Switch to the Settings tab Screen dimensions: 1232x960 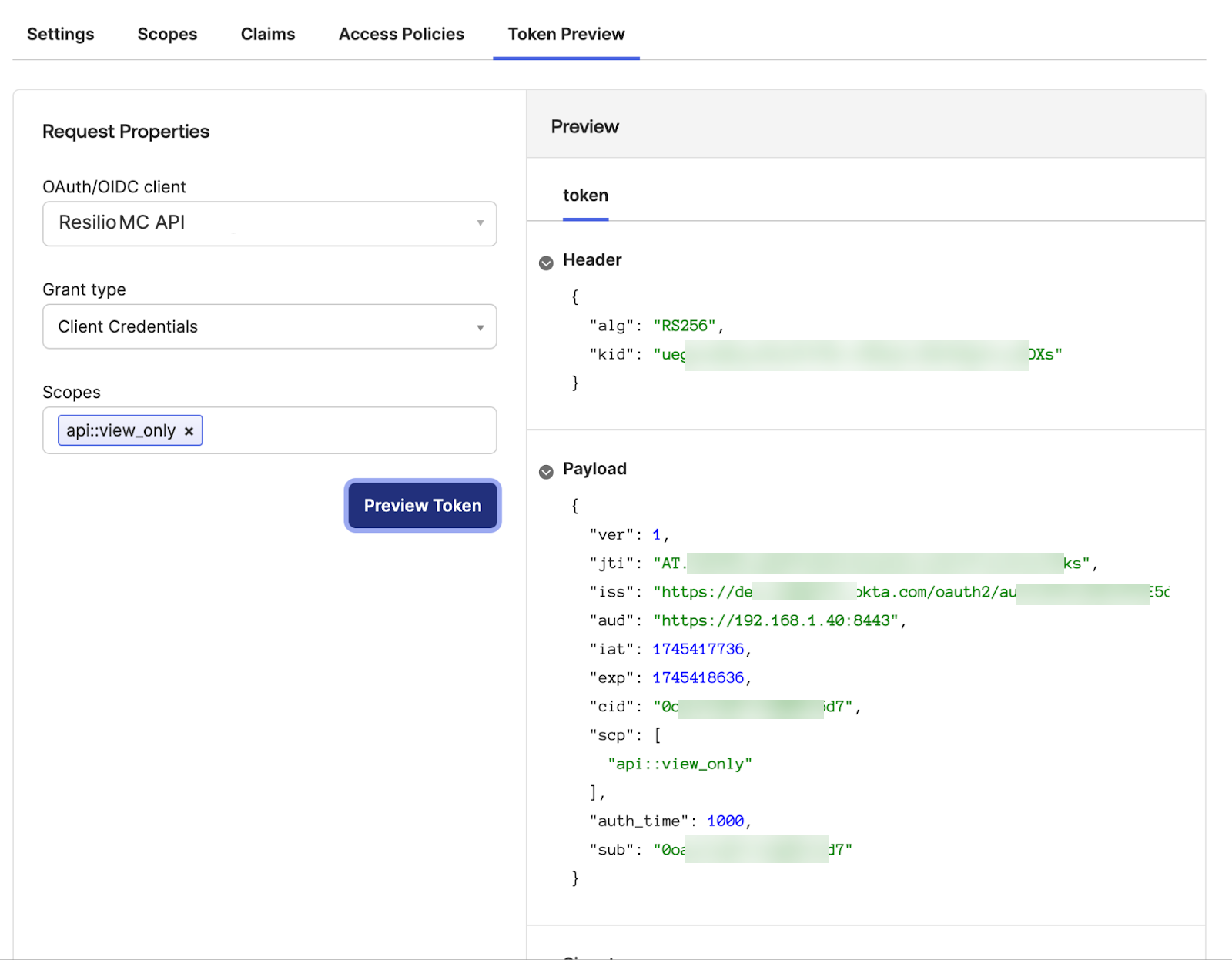click(x=60, y=34)
